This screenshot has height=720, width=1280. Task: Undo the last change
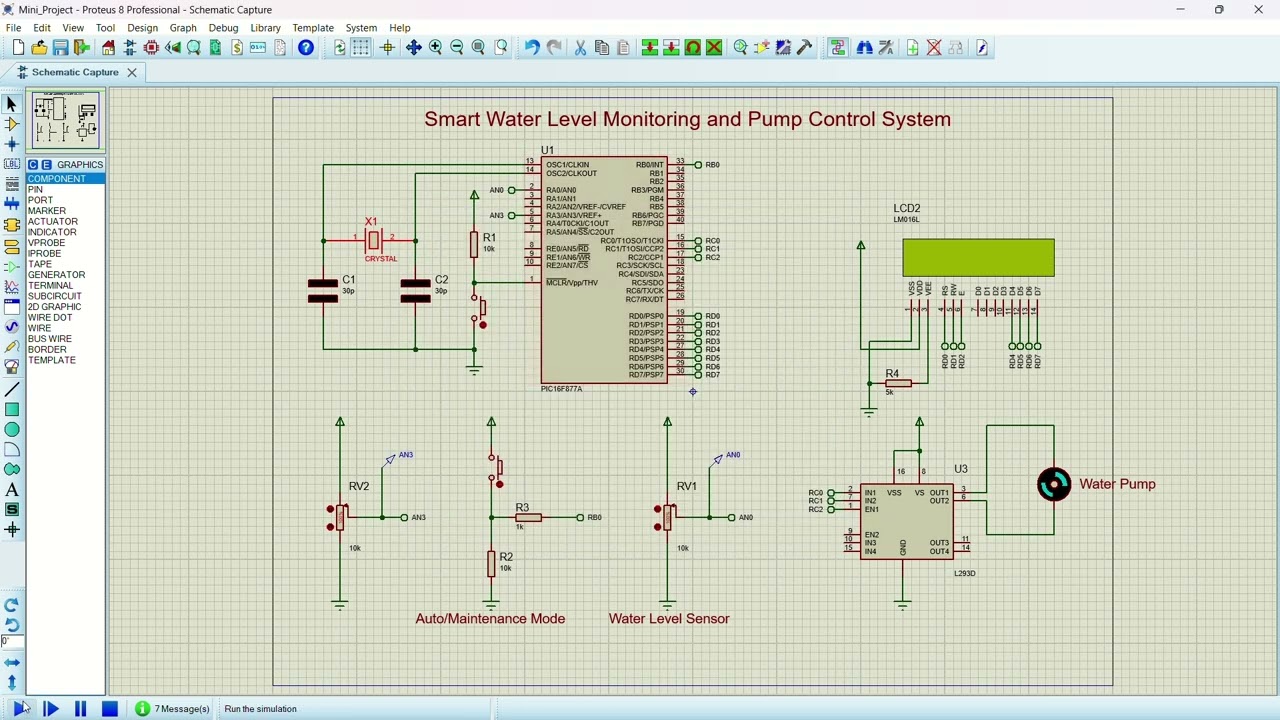point(532,48)
